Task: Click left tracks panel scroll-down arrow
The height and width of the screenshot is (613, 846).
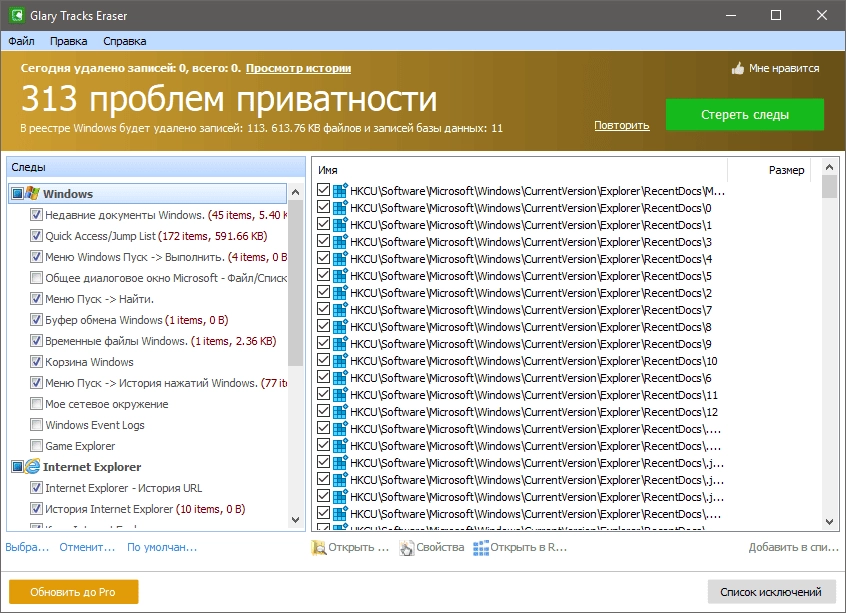Action: tap(295, 520)
